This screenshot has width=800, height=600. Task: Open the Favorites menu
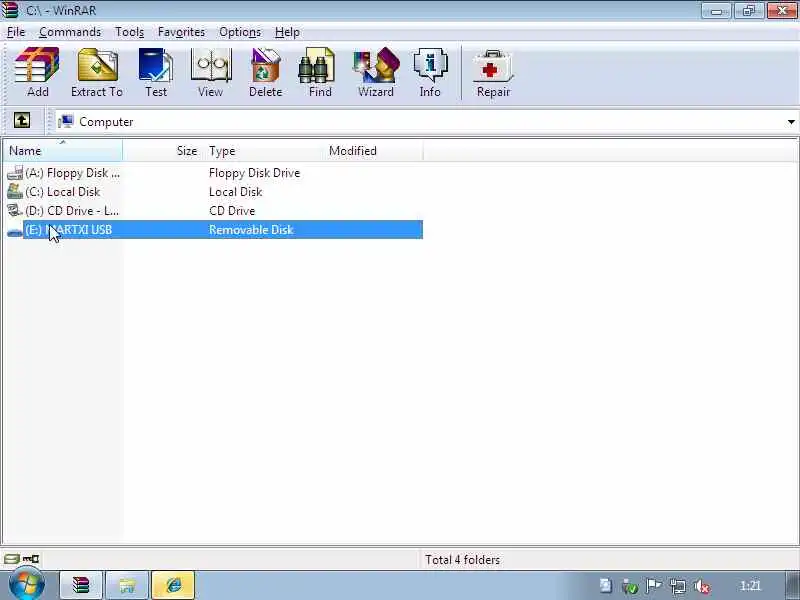(x=181, y=32)
